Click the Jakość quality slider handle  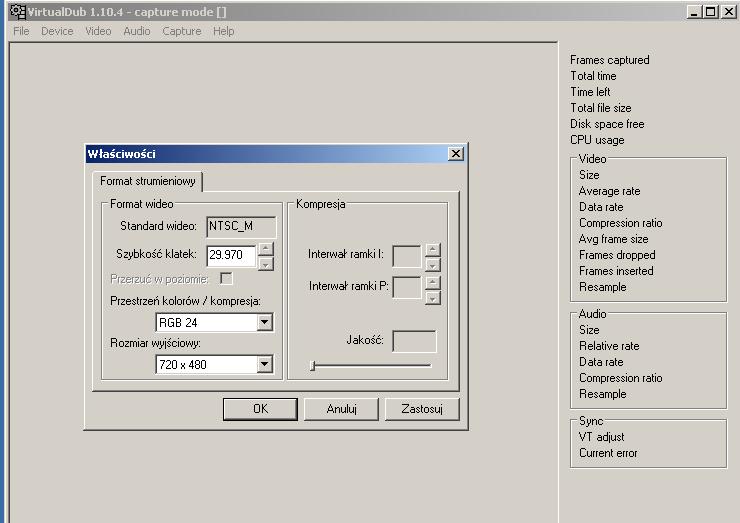[312, 366]
